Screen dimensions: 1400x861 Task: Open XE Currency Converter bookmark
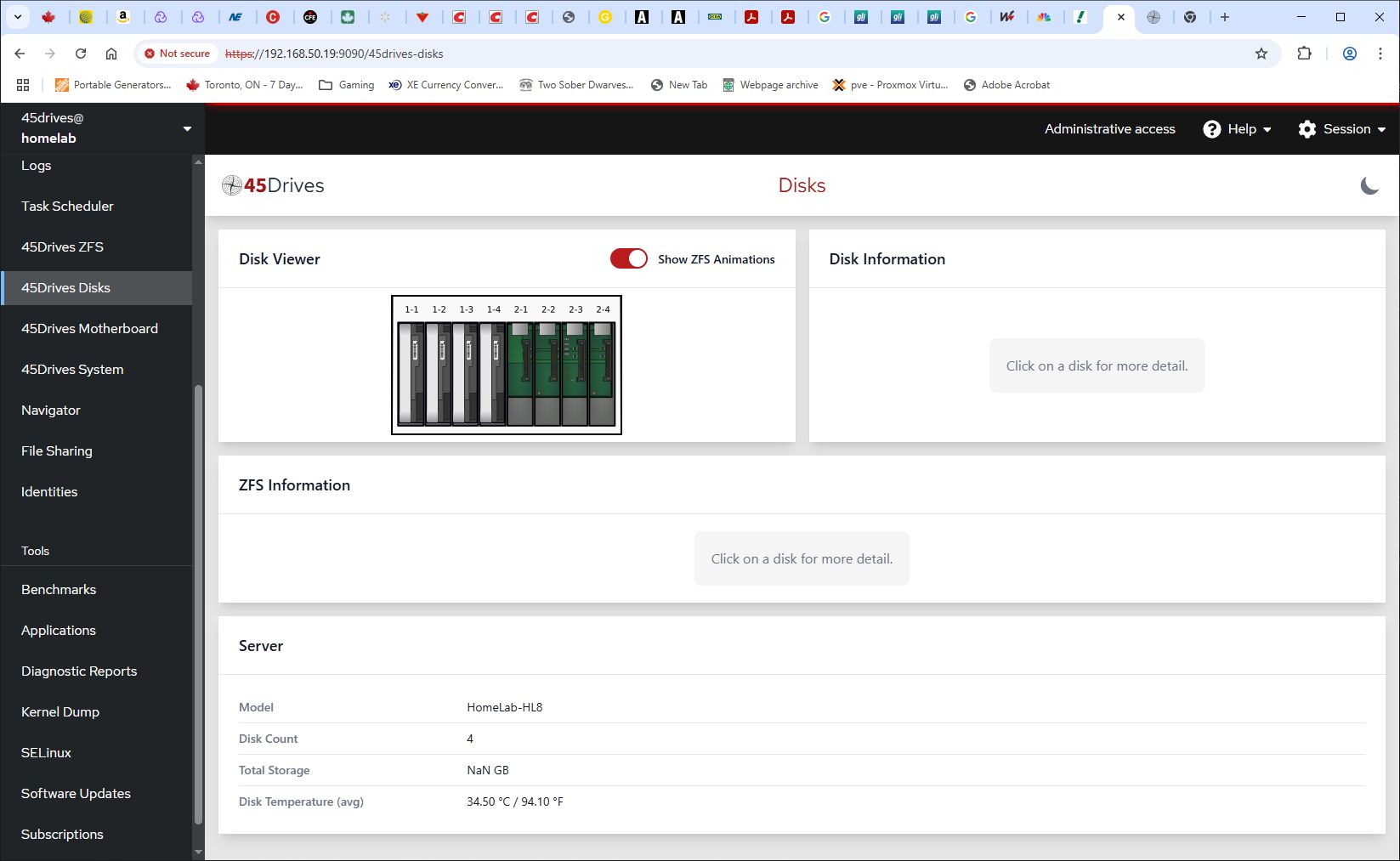[446, 85]
